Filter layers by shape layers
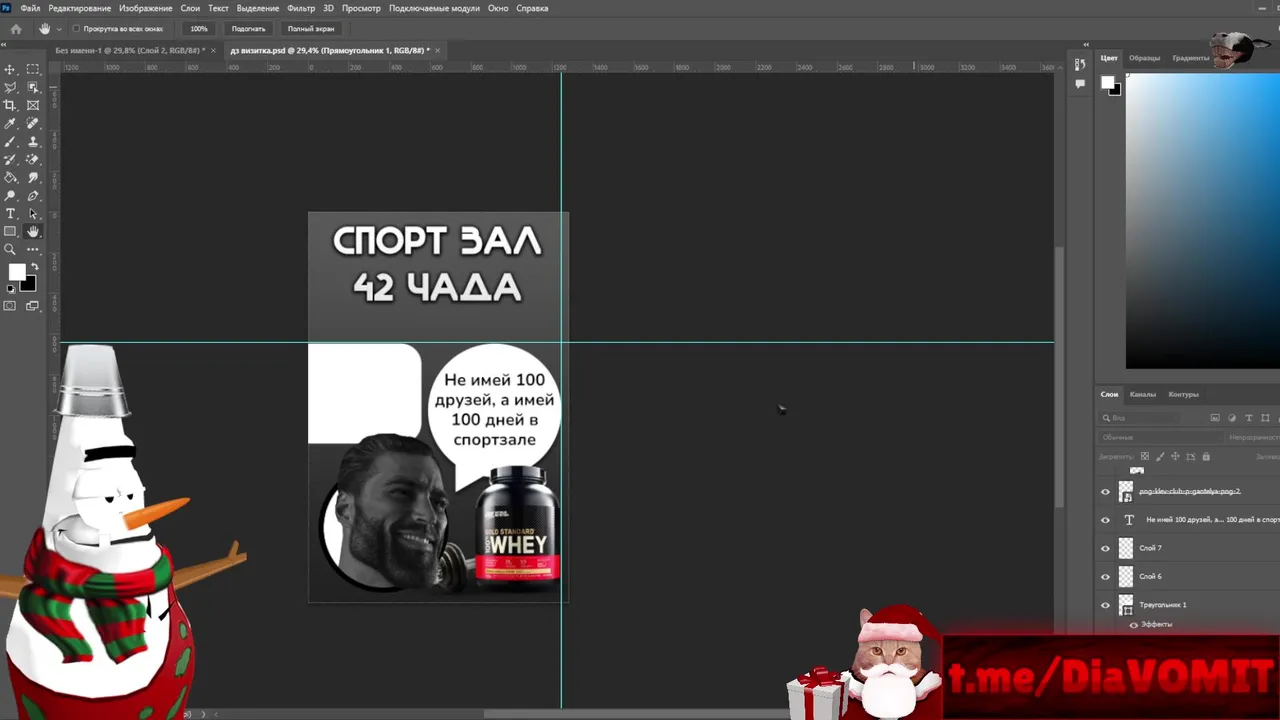The width and height of the screenshot is (1280, 720). (1266, 418)
